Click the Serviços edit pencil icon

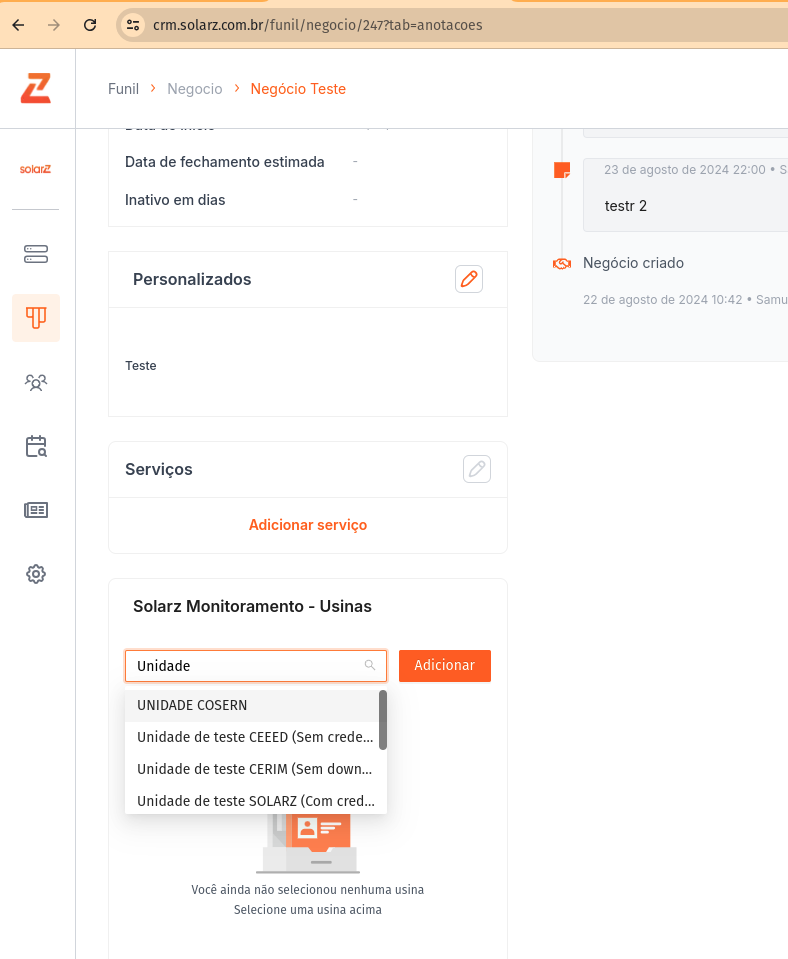(477, 469)
